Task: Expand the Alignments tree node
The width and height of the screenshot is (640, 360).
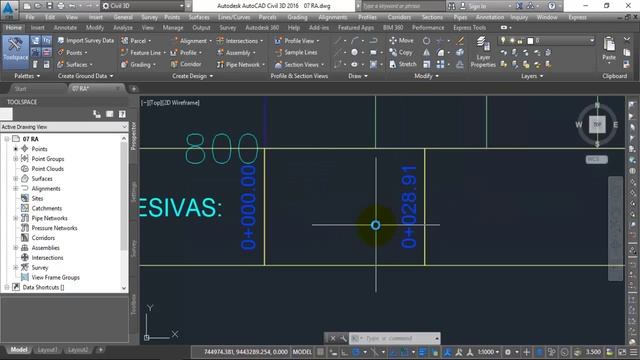Action: click(16, 189)
